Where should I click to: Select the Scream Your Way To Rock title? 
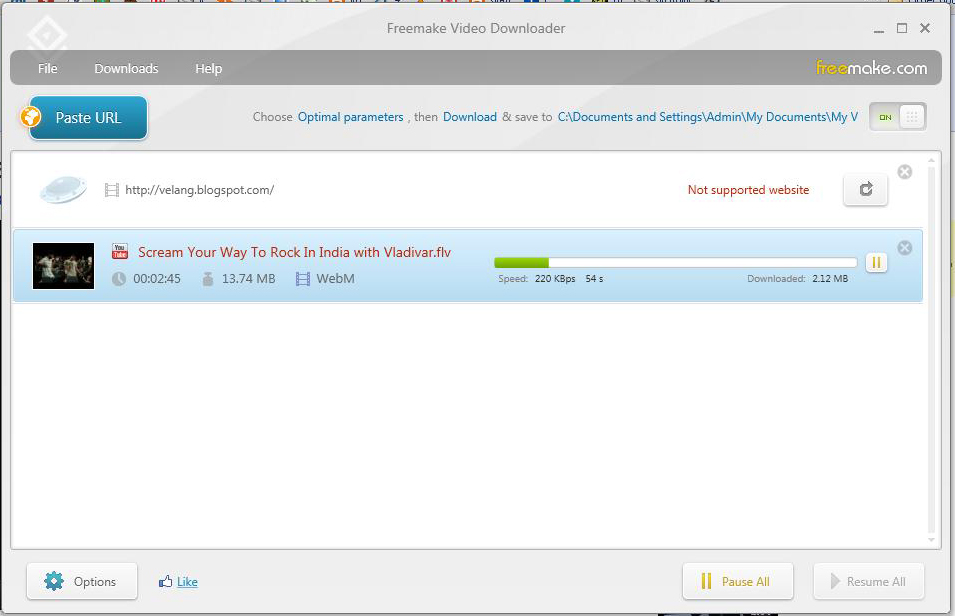point(294,252)
